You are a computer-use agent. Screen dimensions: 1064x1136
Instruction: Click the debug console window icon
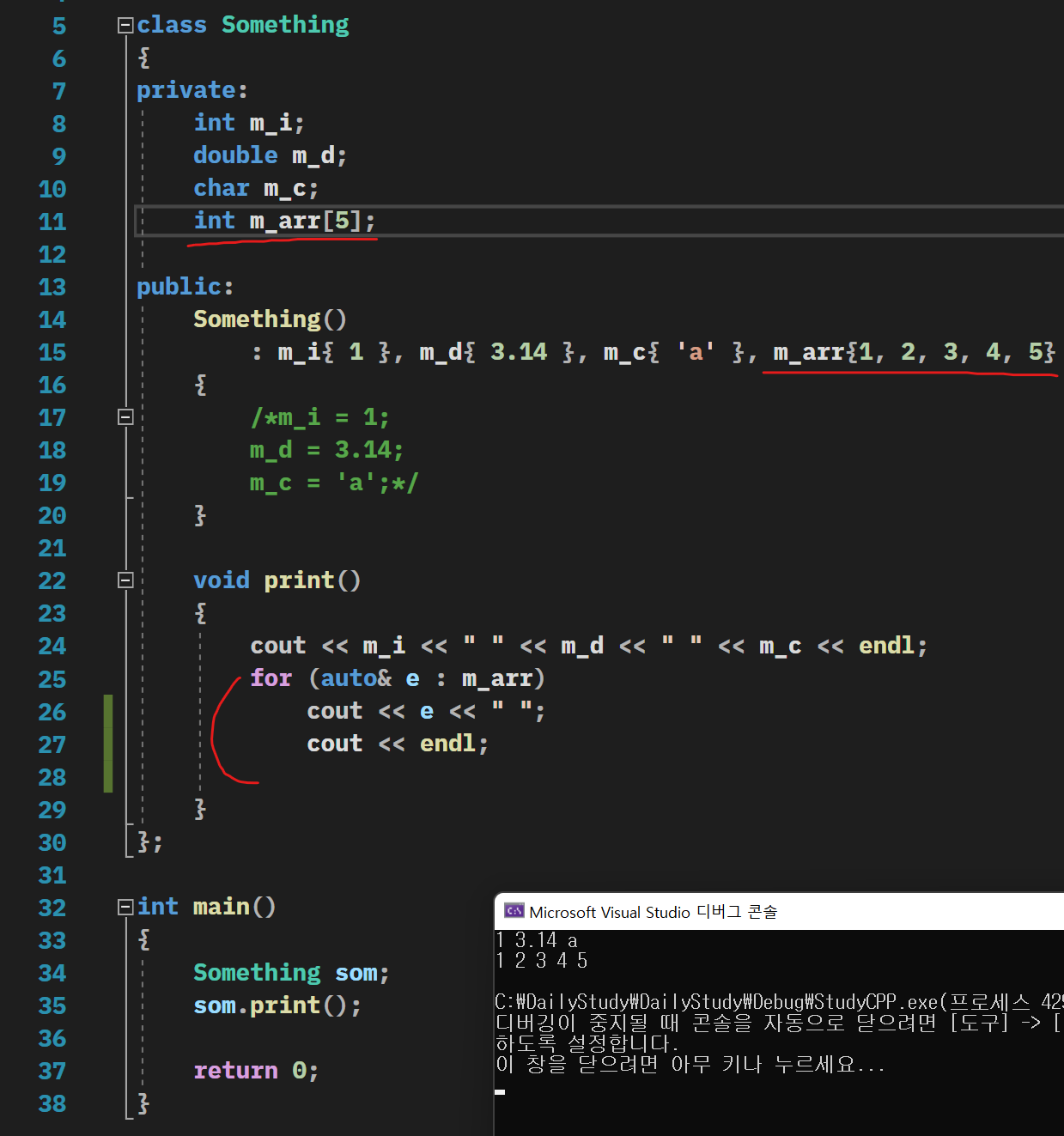(x=514, y=911)
